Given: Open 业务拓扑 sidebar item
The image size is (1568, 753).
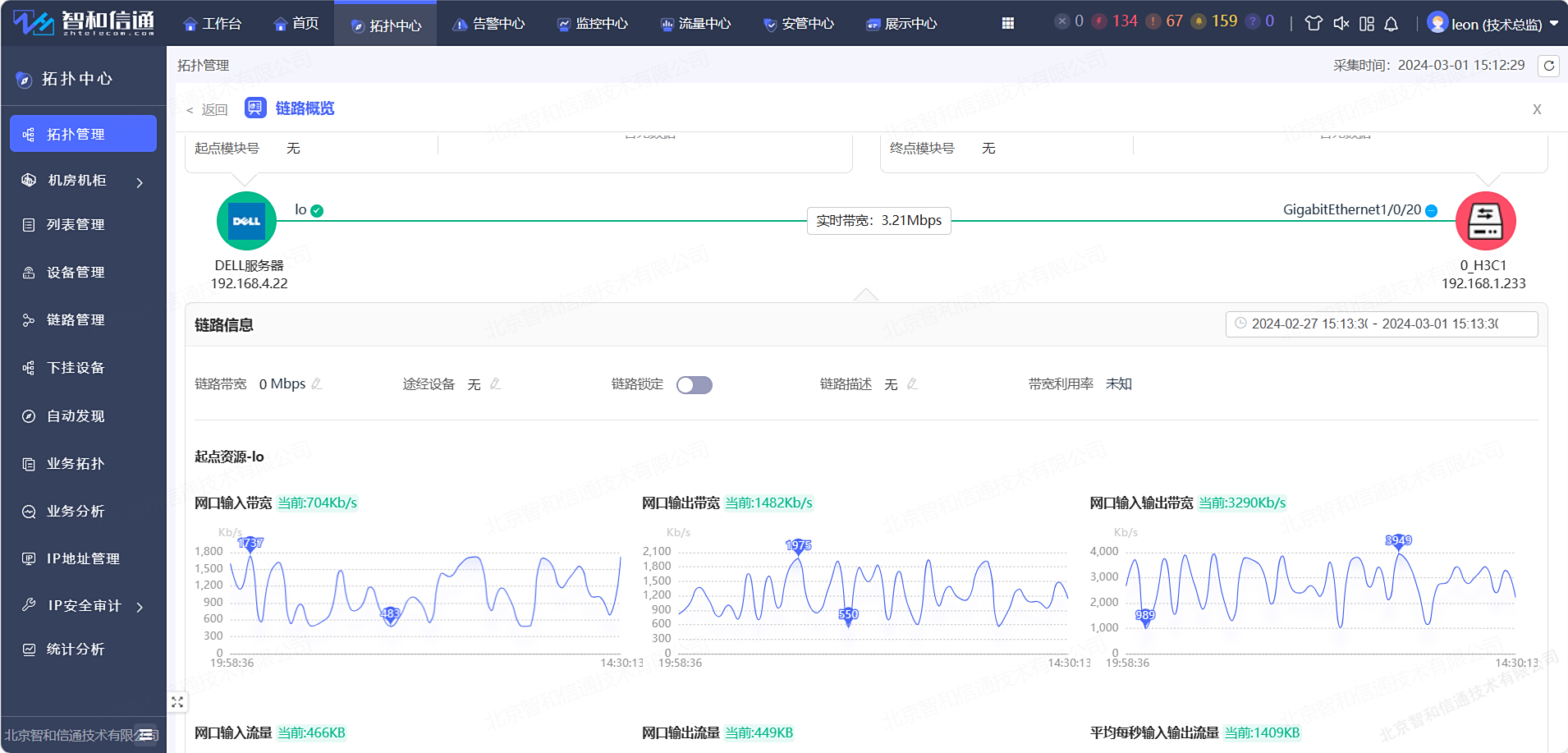Looking at the screenshot, I should click(83, 463).
